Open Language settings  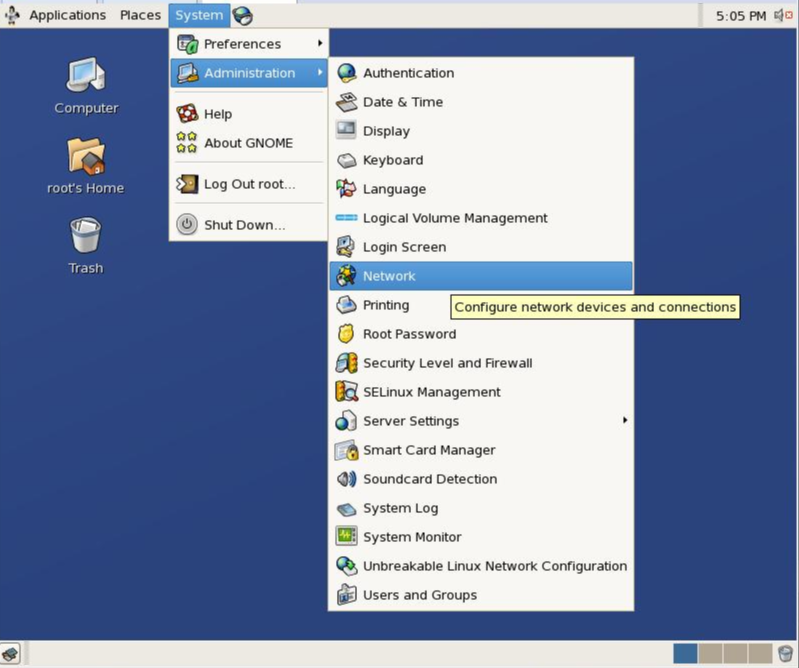tap(481, 189)
